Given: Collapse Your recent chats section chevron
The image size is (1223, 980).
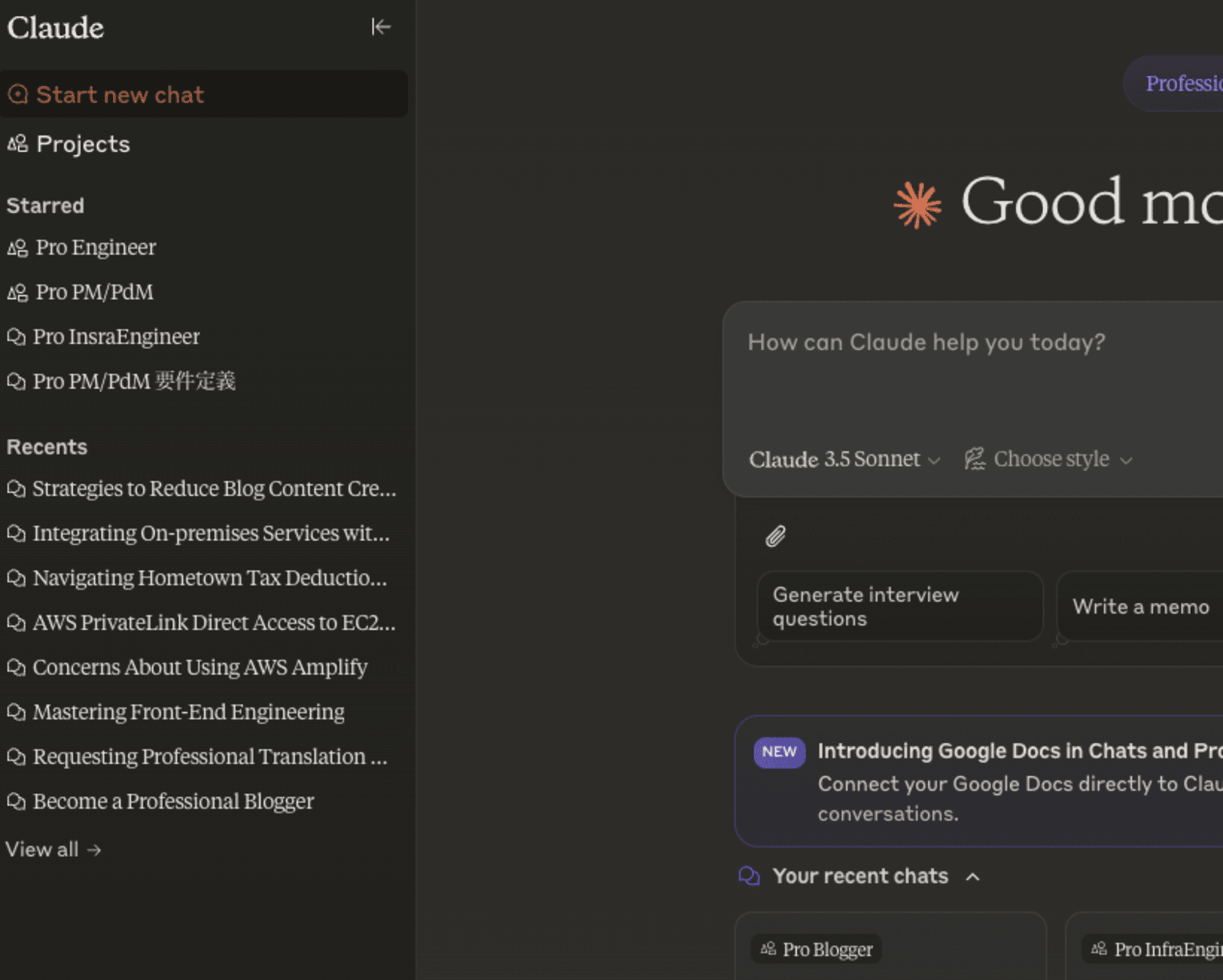Looking at the screenshot, I should pos(972,877).
